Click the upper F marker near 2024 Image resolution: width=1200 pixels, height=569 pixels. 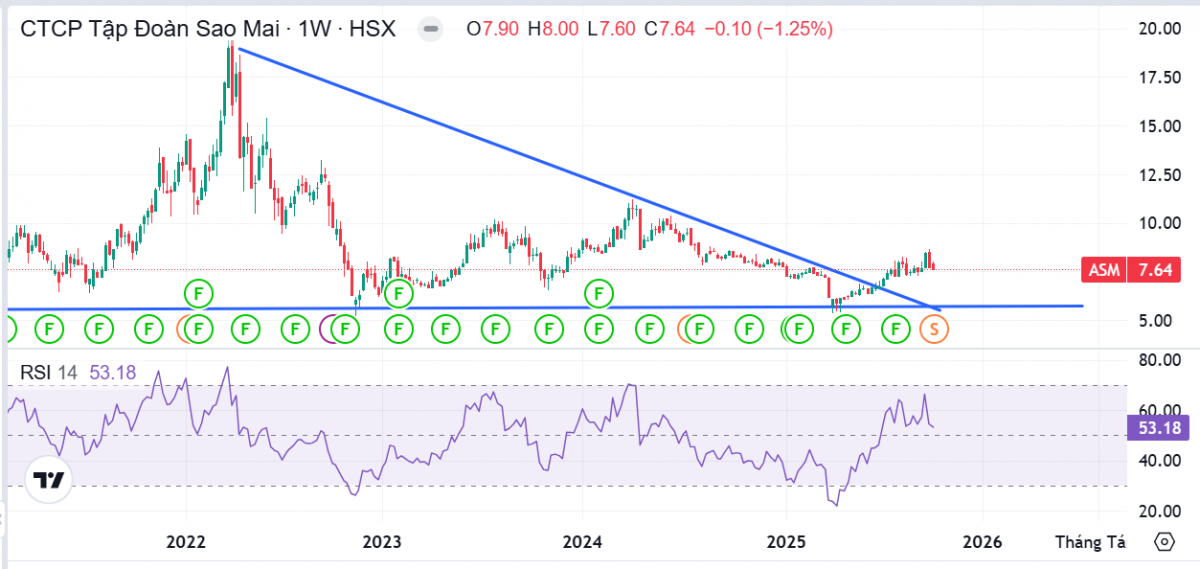(x=599, y=293)
